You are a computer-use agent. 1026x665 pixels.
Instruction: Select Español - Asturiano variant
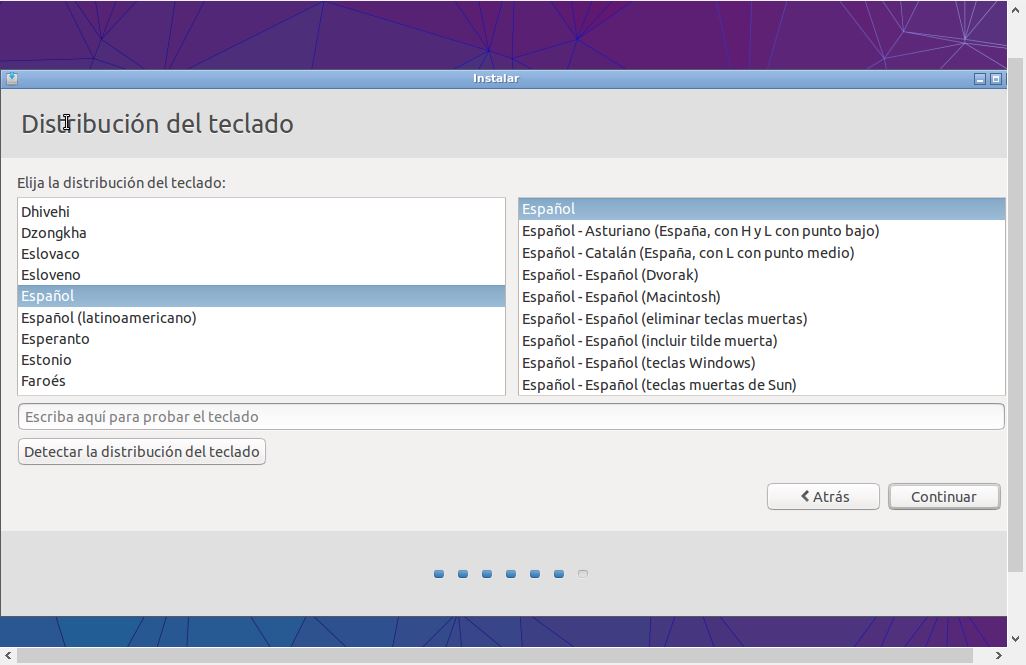coord(700,231)
